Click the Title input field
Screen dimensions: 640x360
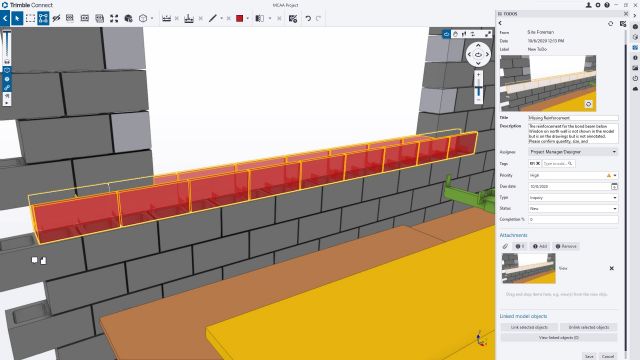tap(573, 118)
